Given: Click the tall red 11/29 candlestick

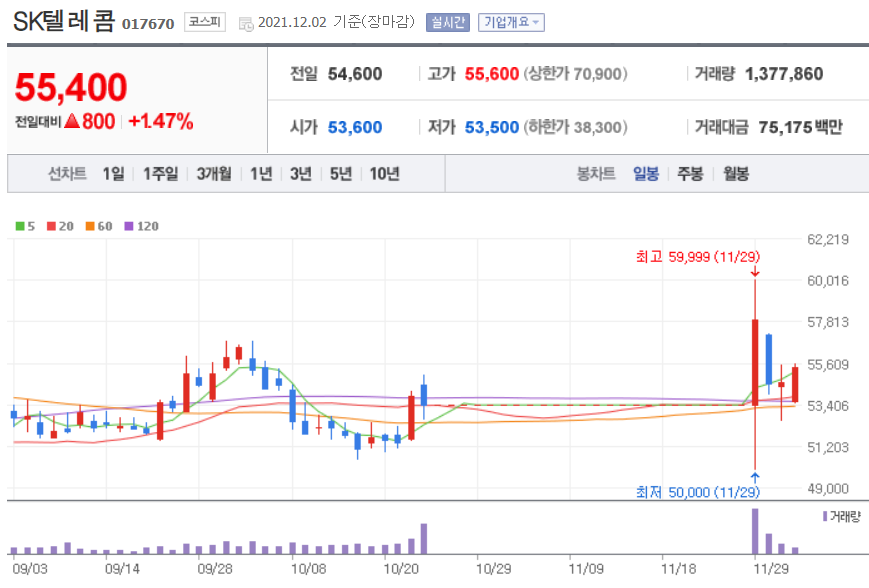Looking at the screenshot, I should [755, 362].
